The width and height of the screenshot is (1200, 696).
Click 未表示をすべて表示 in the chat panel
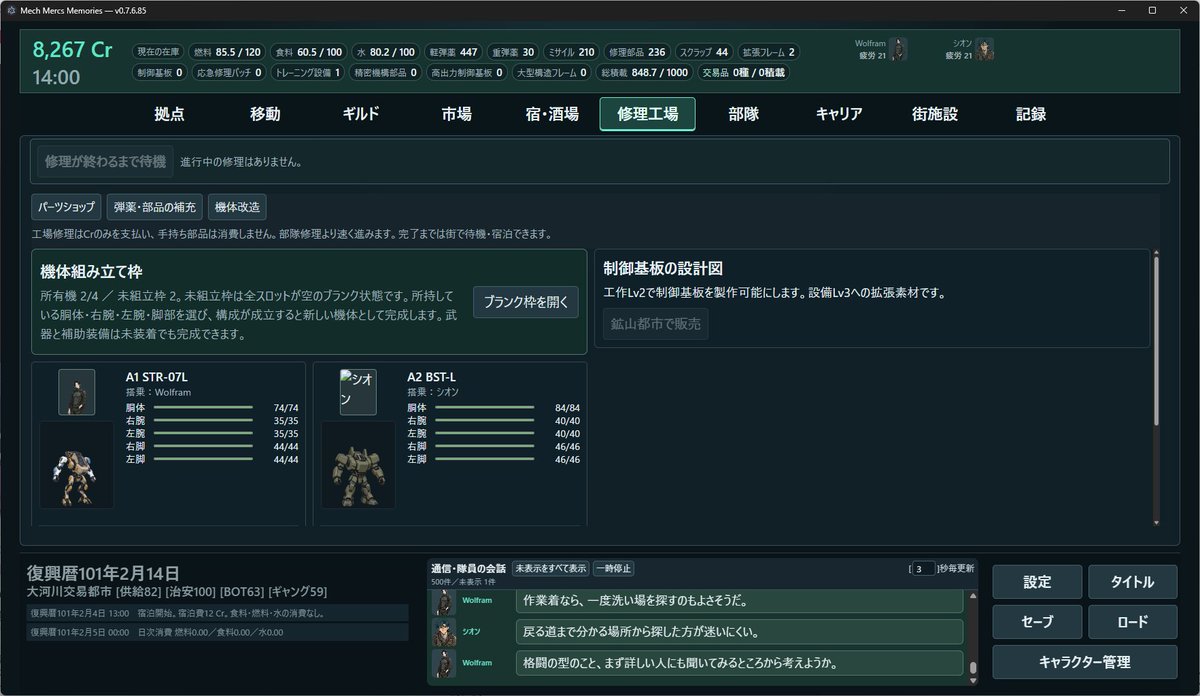(x=550, y=568)
